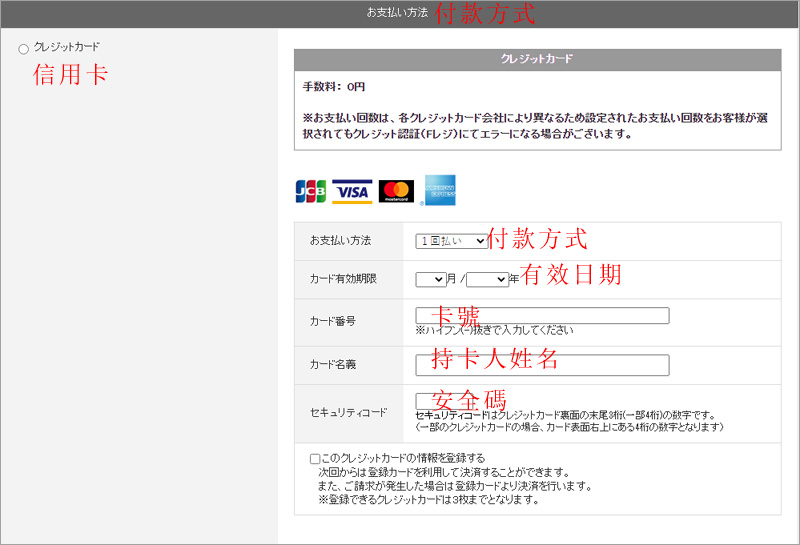The height and width of the screenshot is (545, 800).
Task: Expand the expiration month dropdown
Action: tap(430, 279)
